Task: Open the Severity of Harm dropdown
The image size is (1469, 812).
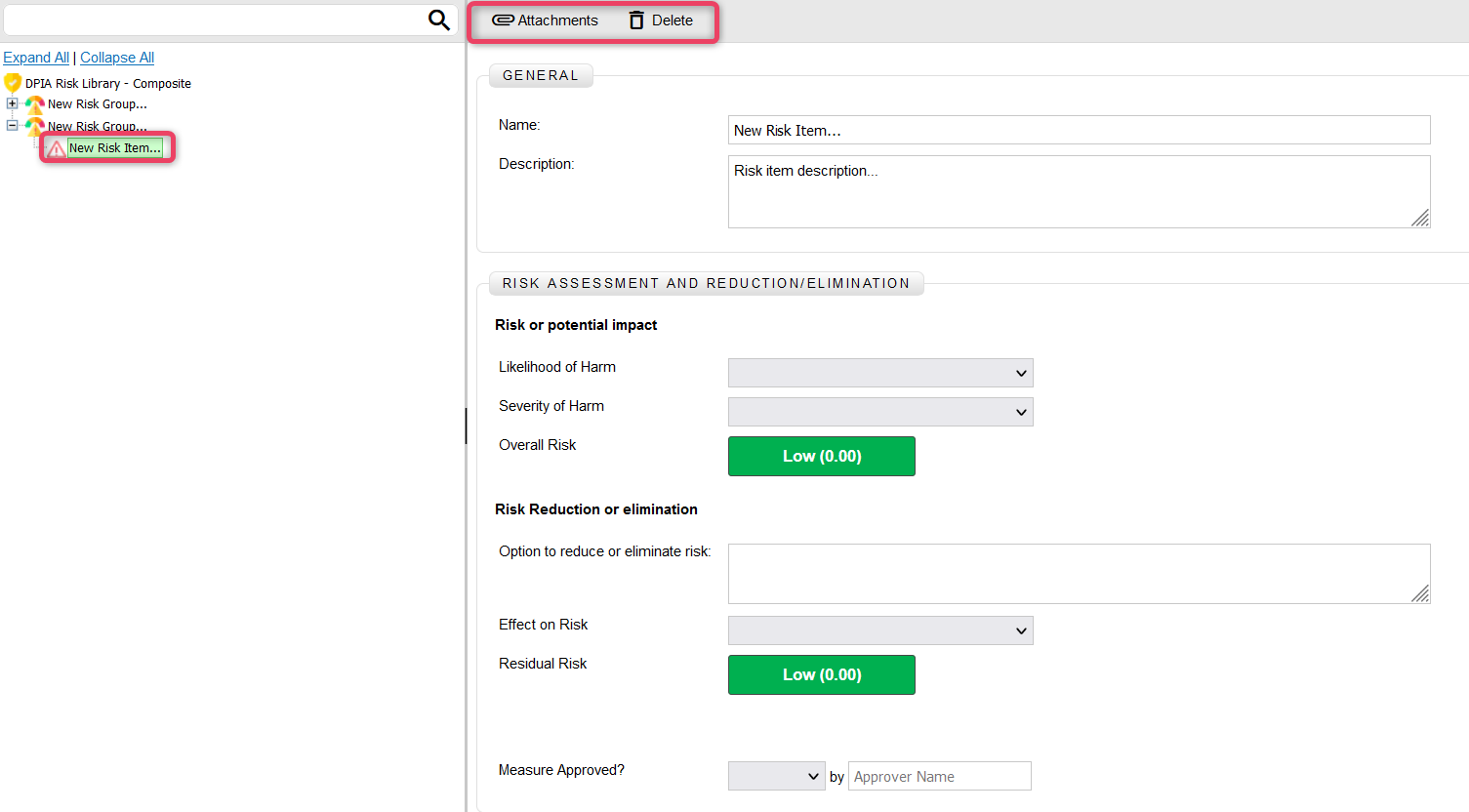Action: tap(880, 412)
